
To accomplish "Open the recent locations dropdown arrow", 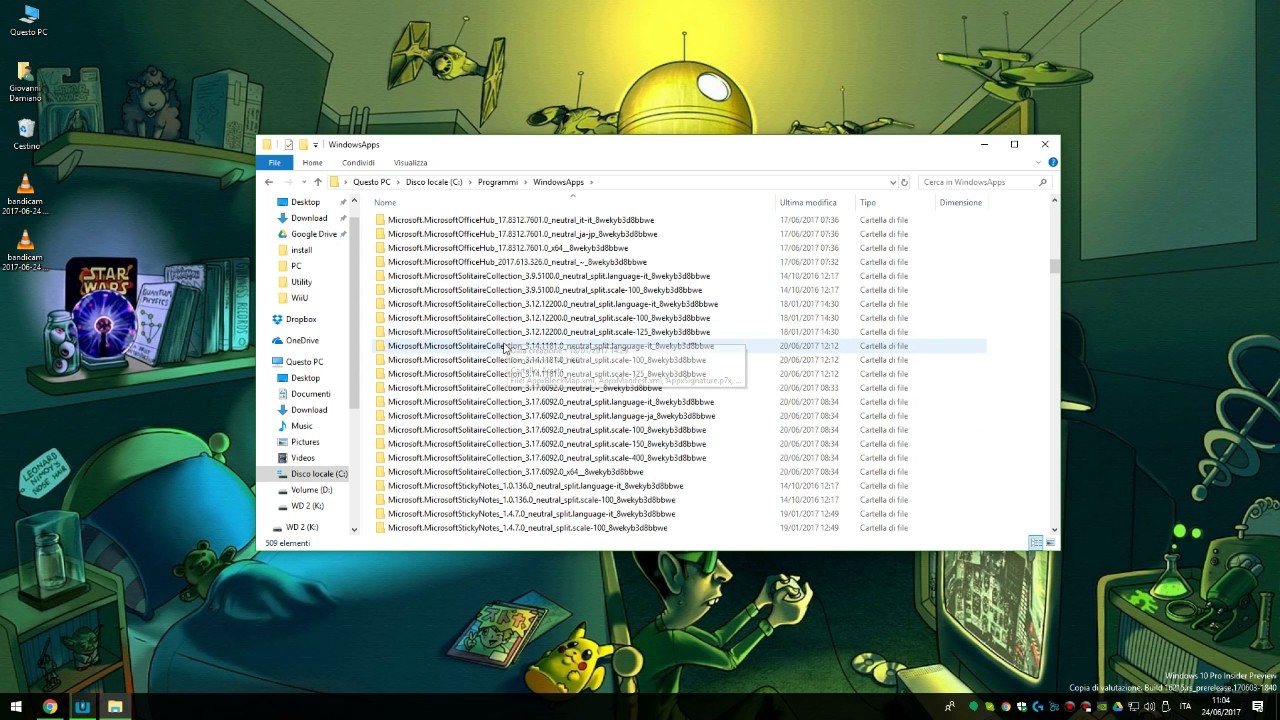I will point(303,182).
